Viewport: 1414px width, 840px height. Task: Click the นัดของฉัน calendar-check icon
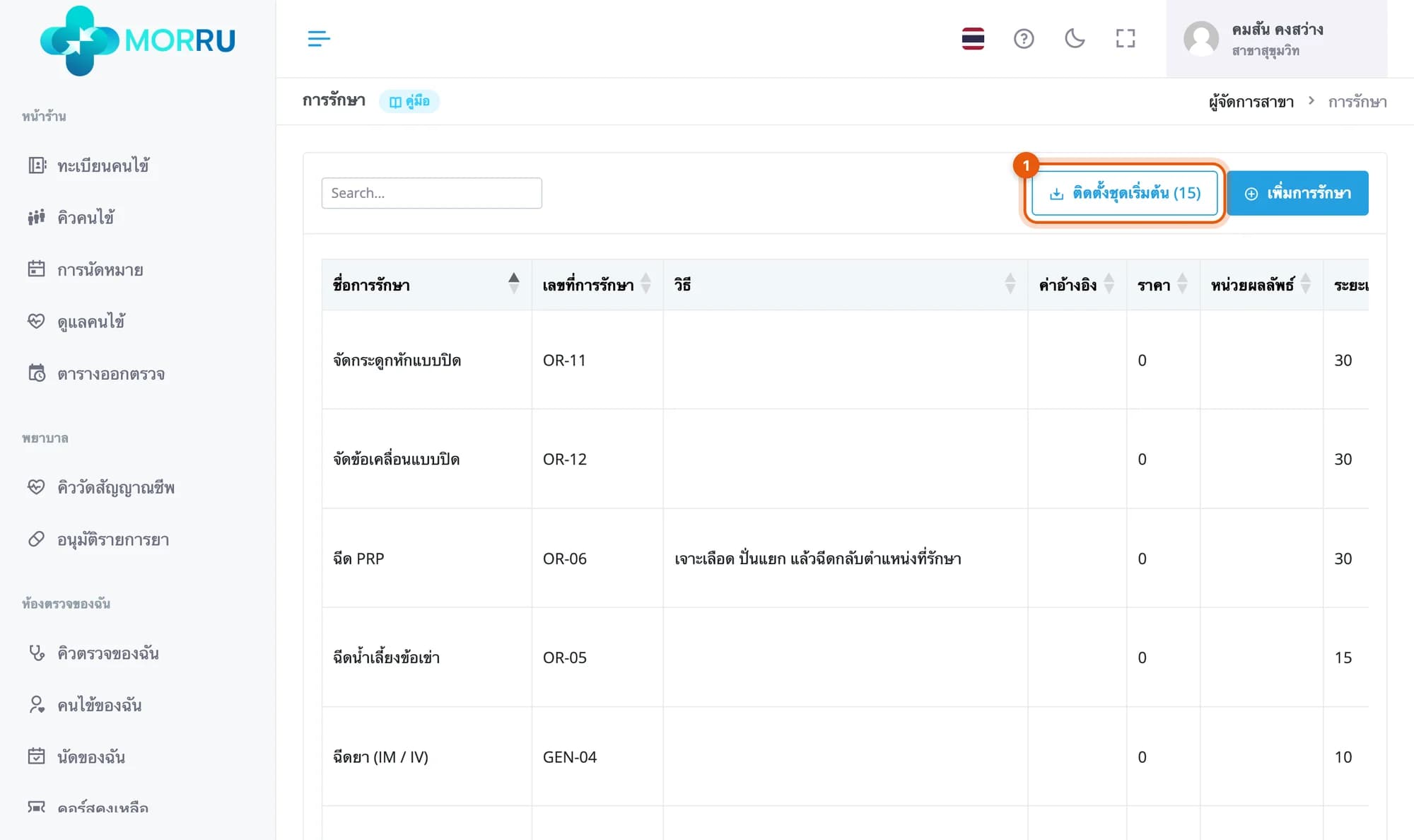[x=37, y=757]
